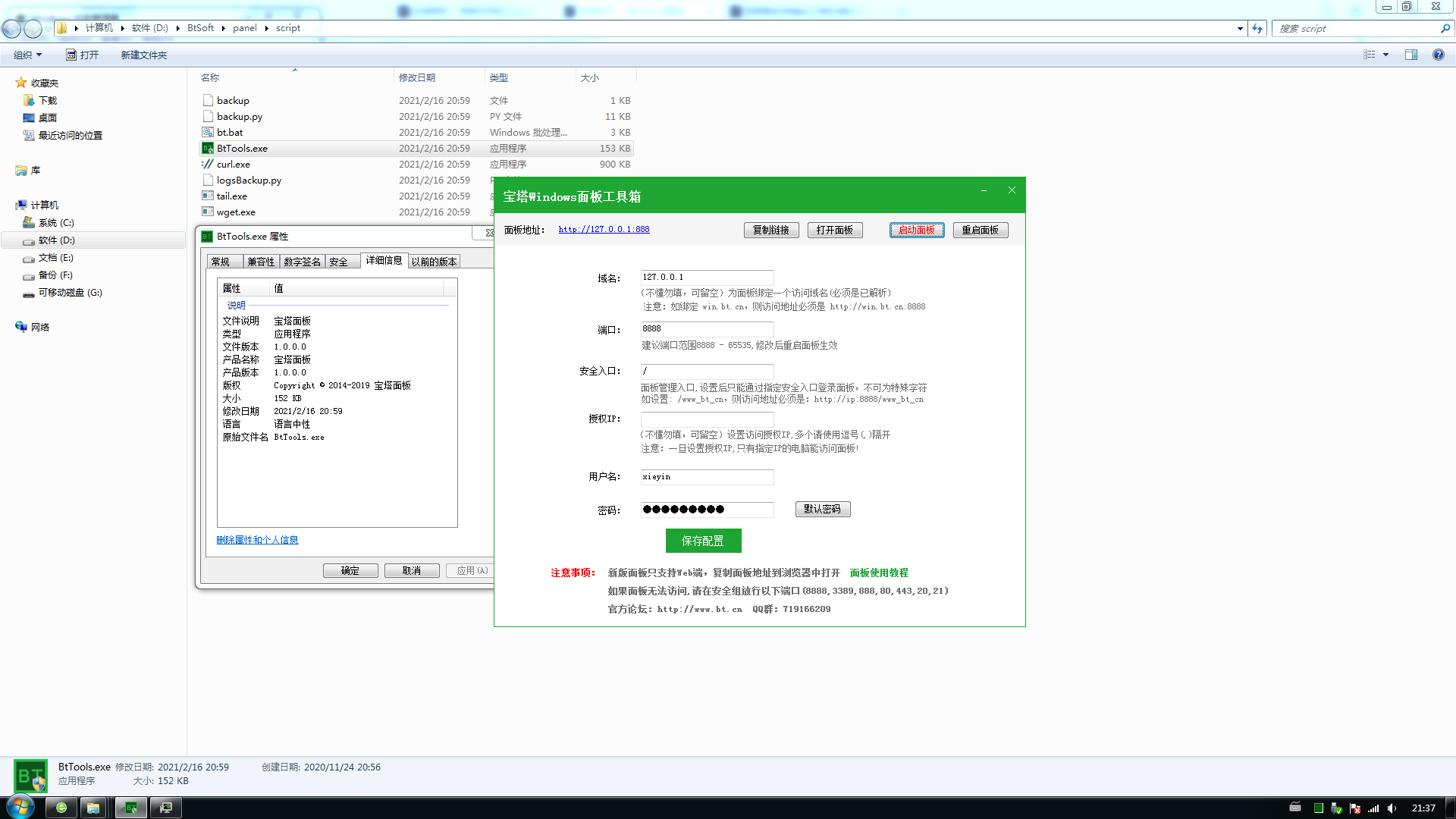Click the refresh address bar icon

click(x=1257, y=29)
